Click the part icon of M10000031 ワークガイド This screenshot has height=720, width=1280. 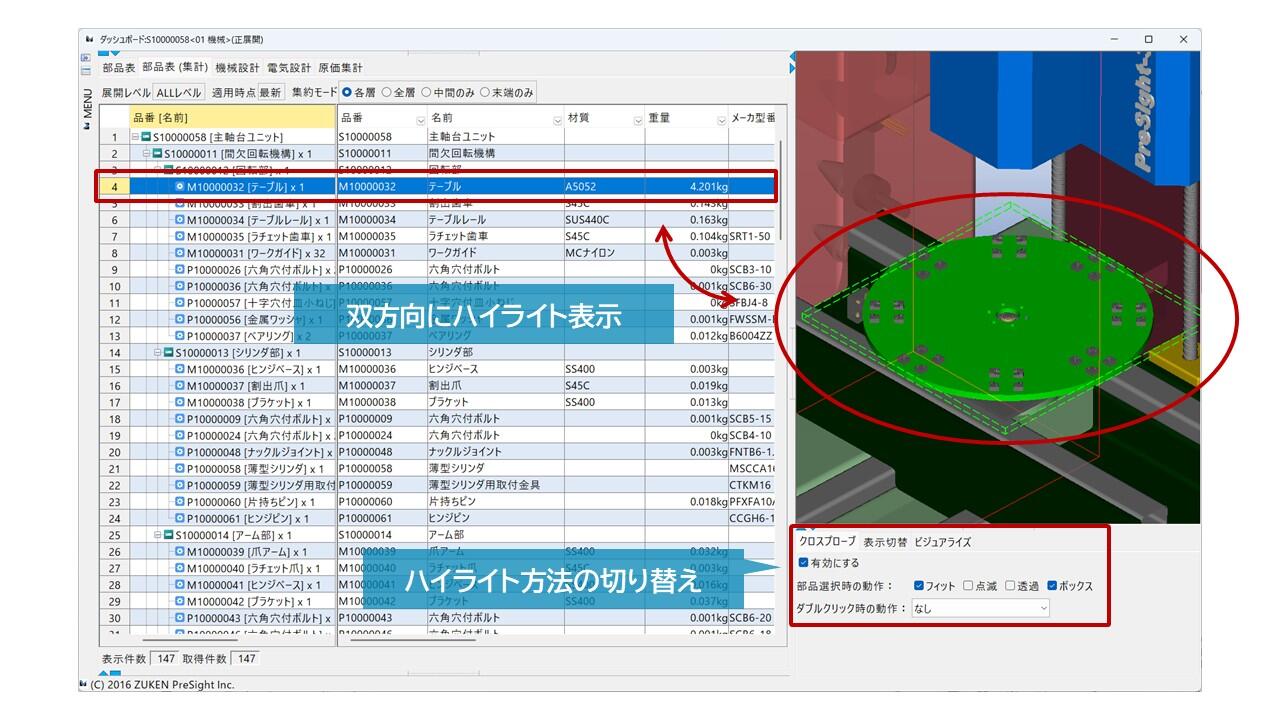click(180, 253)
